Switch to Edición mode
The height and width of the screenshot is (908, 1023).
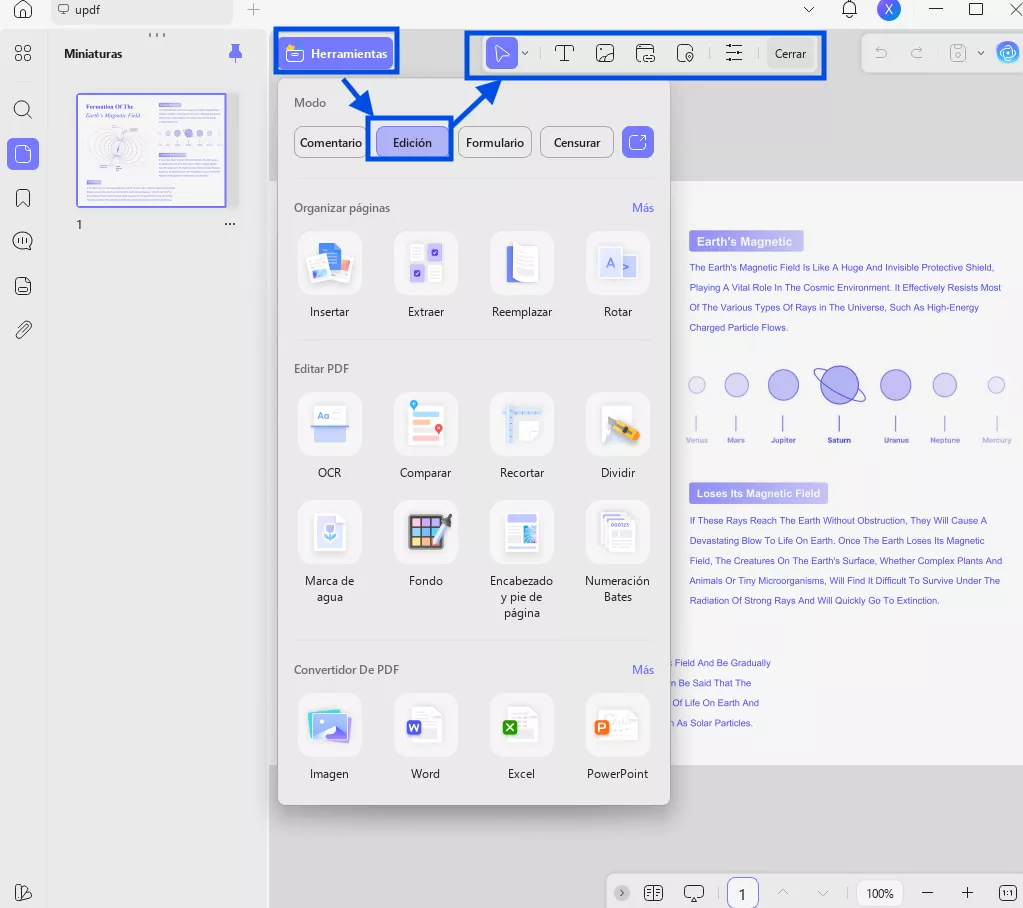(412, 142)
